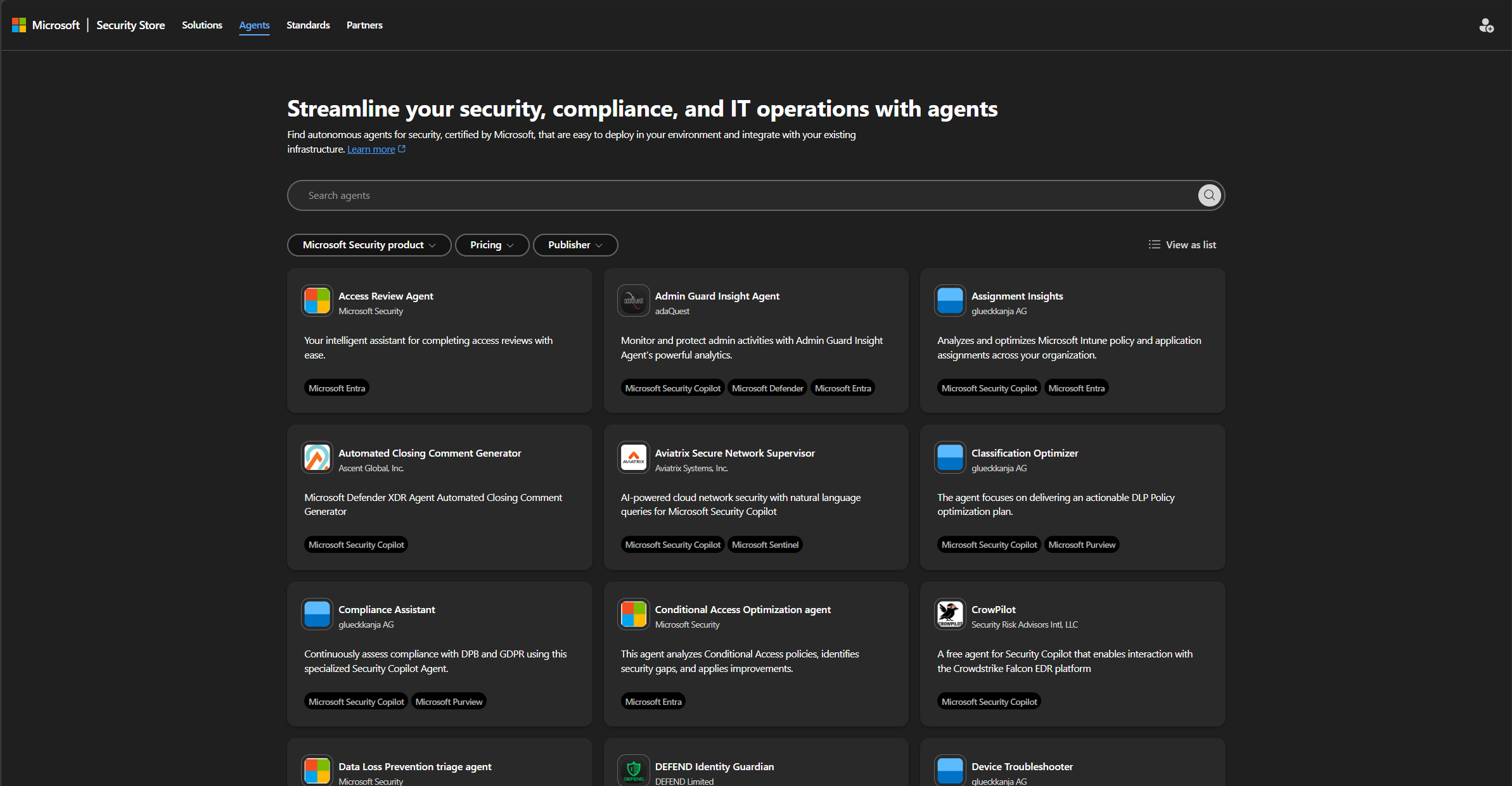Click the DEFEND Identity Guardian shield icon
Screen dimensions: 1512x786
(x=633, y=770)
